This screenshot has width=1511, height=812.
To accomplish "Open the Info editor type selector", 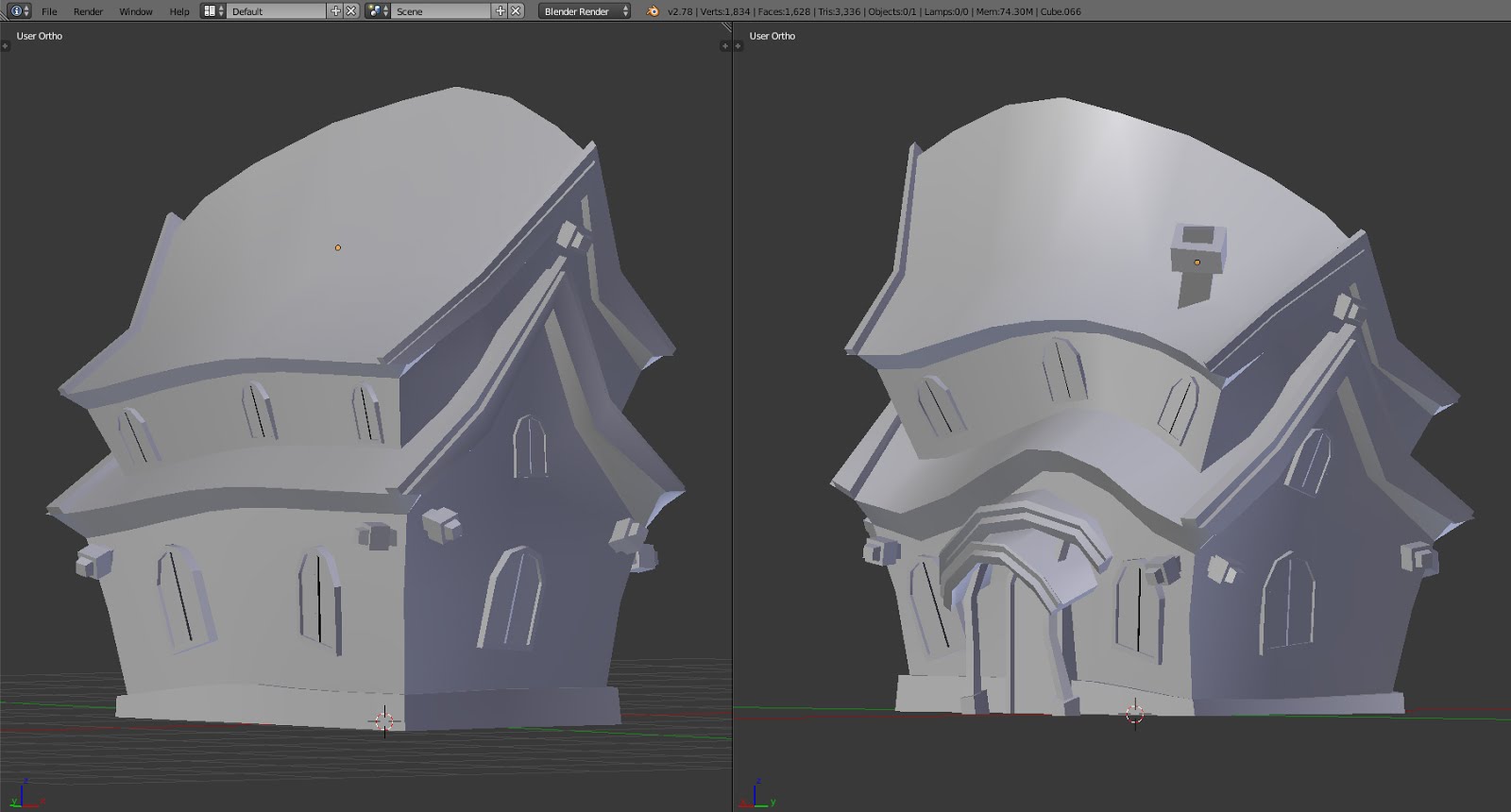I will pyautogui.click(x=20, y=11).
